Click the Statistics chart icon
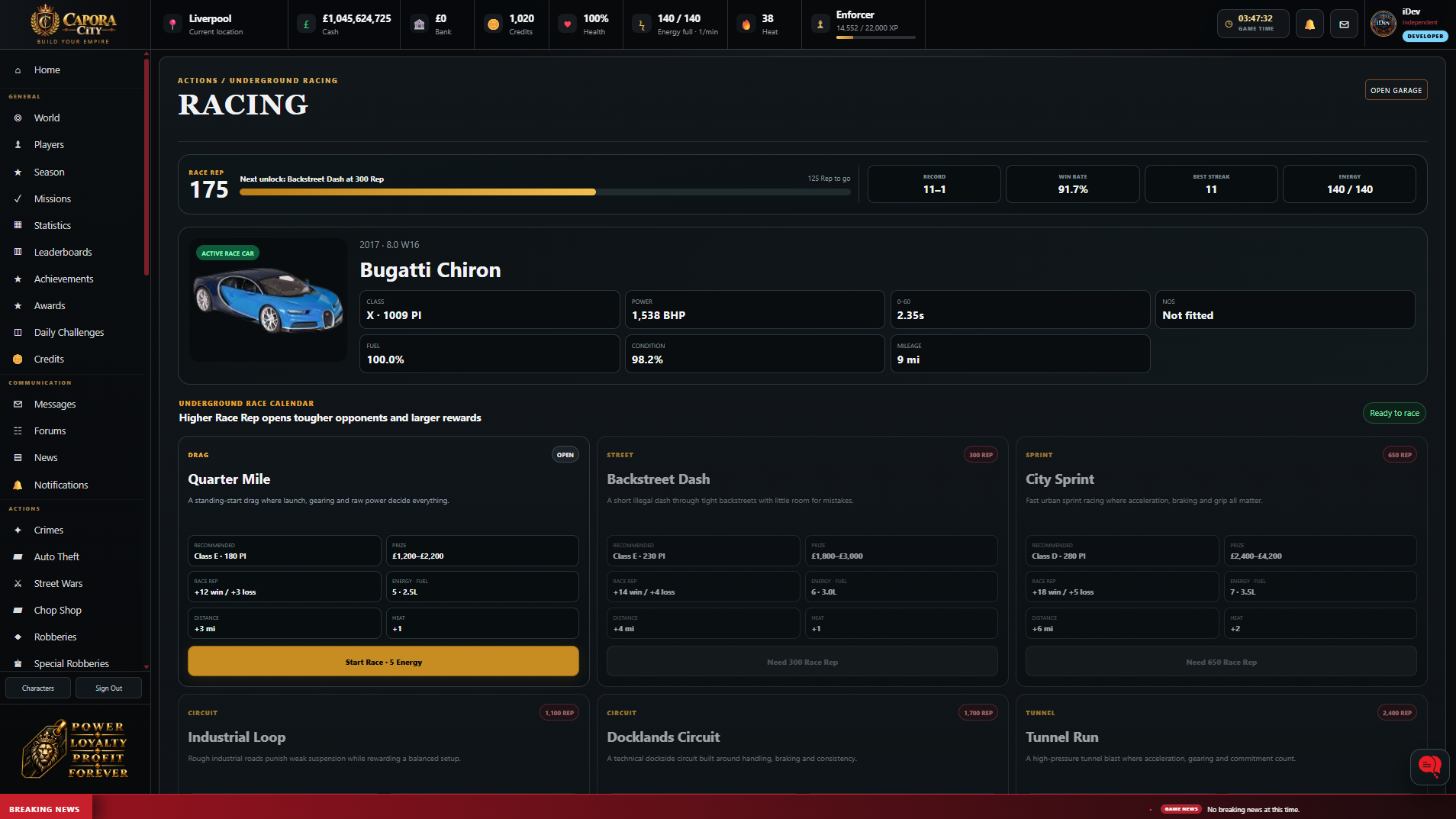1456x819 pixels. (18, 226)
